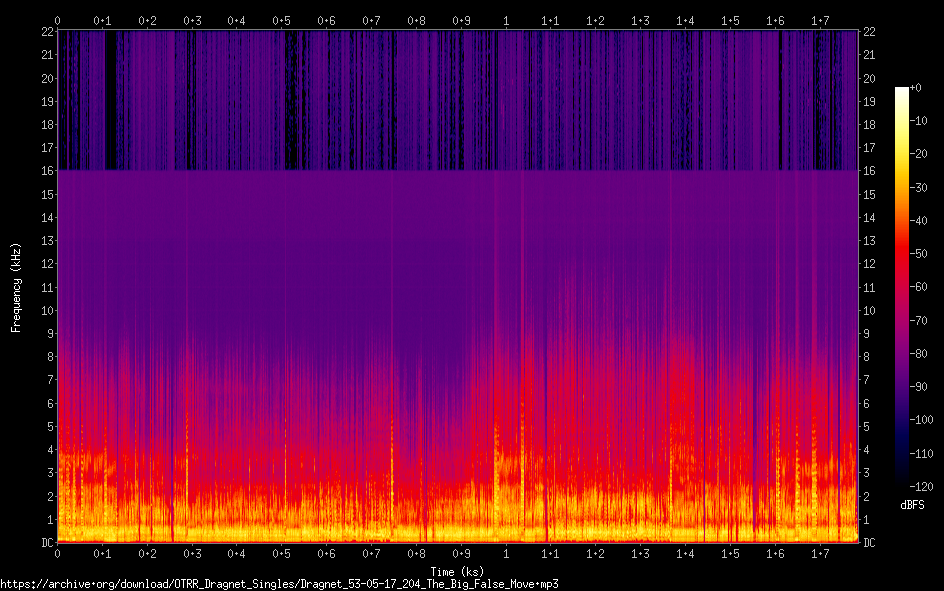The image size is (944, 591).
Task: Click the 'Frequency (kHz)' axis title
Action: [16, 287]
